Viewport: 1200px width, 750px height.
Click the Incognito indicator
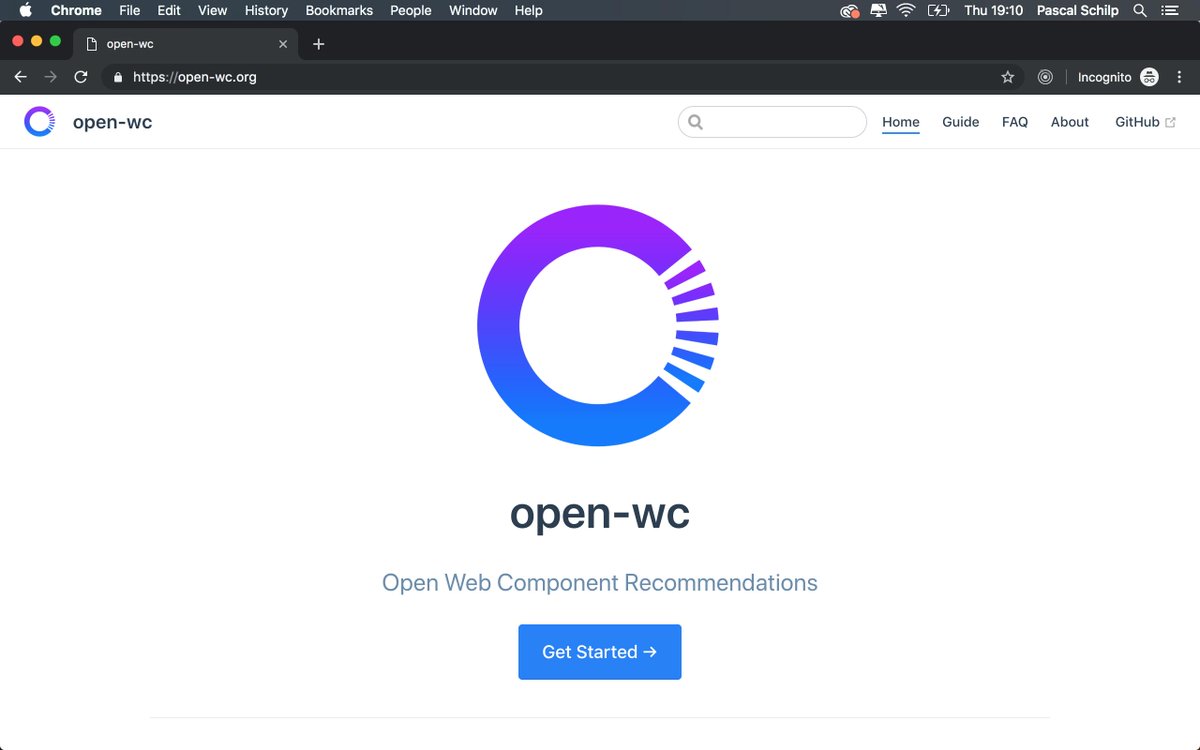tap(1118, 77)
